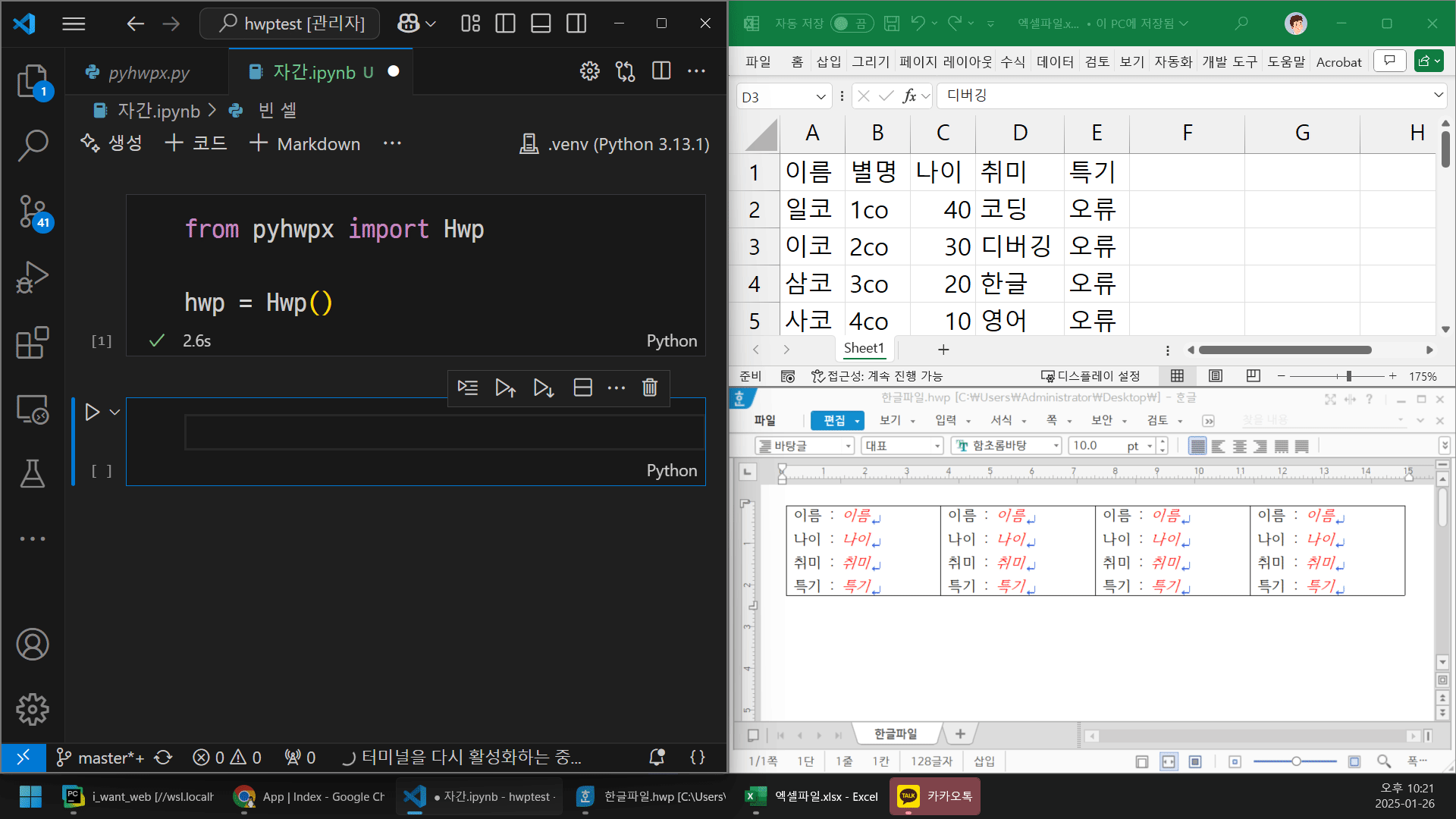Switch to the pyhwpx.py editor tab

(x=148, y=73)
